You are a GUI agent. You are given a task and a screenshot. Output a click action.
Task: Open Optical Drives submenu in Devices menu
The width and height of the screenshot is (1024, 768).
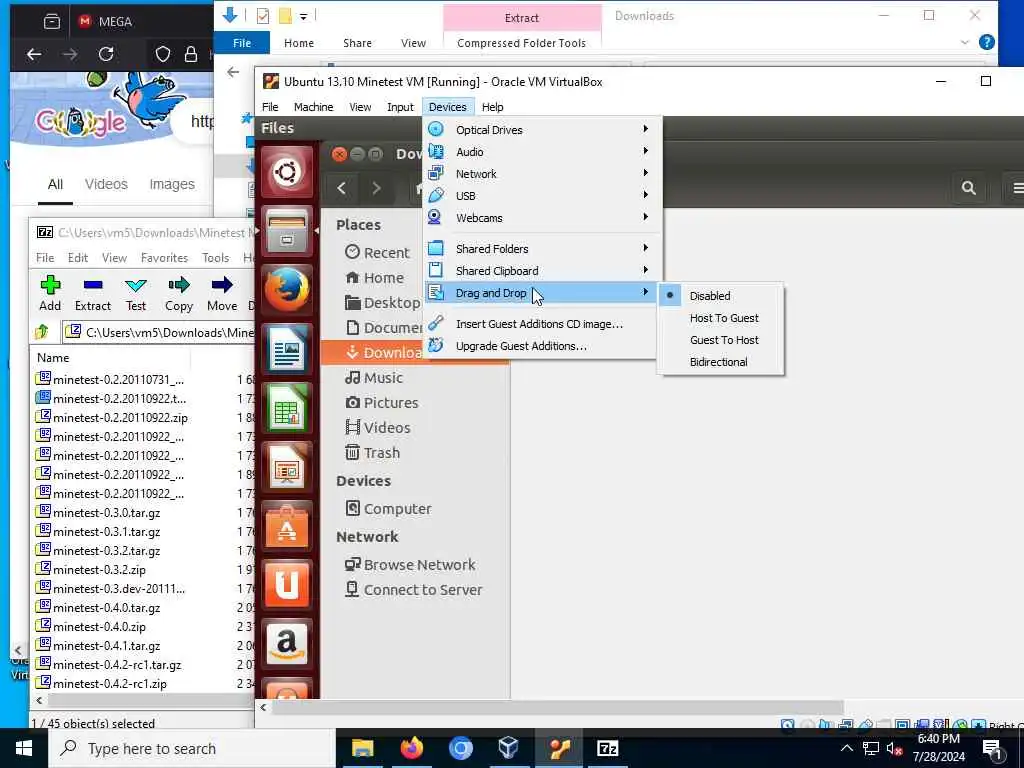[x=541, y=130]
